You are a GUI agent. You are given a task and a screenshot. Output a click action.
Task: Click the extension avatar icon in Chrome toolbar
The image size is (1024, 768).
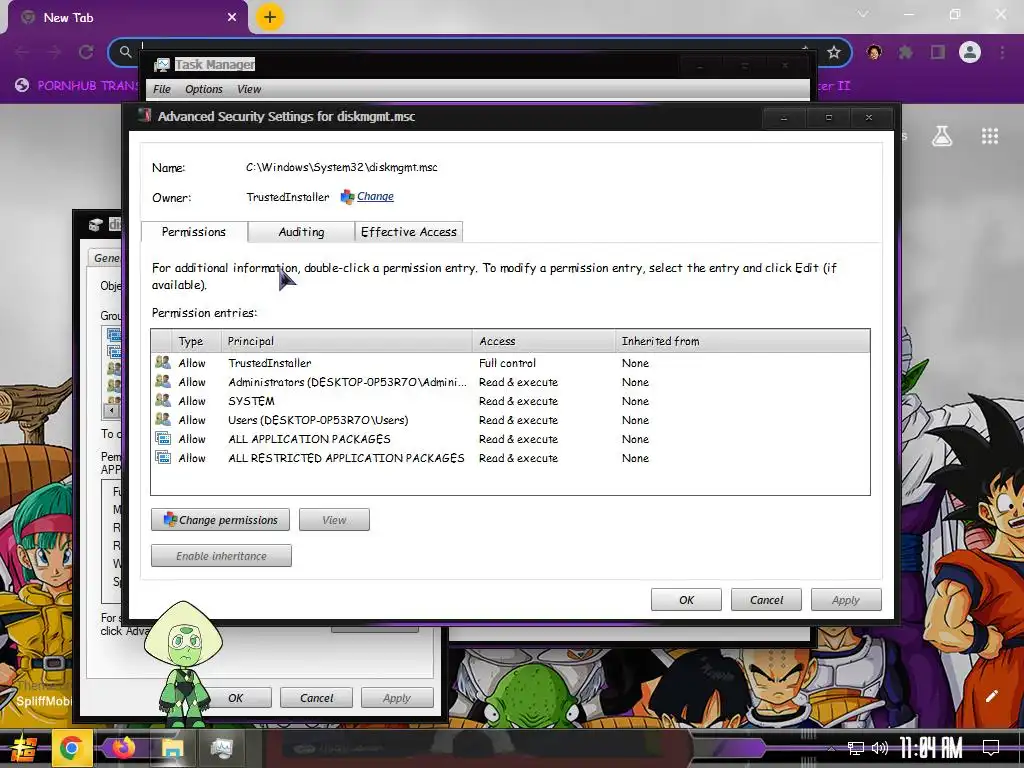click(874, 52)
